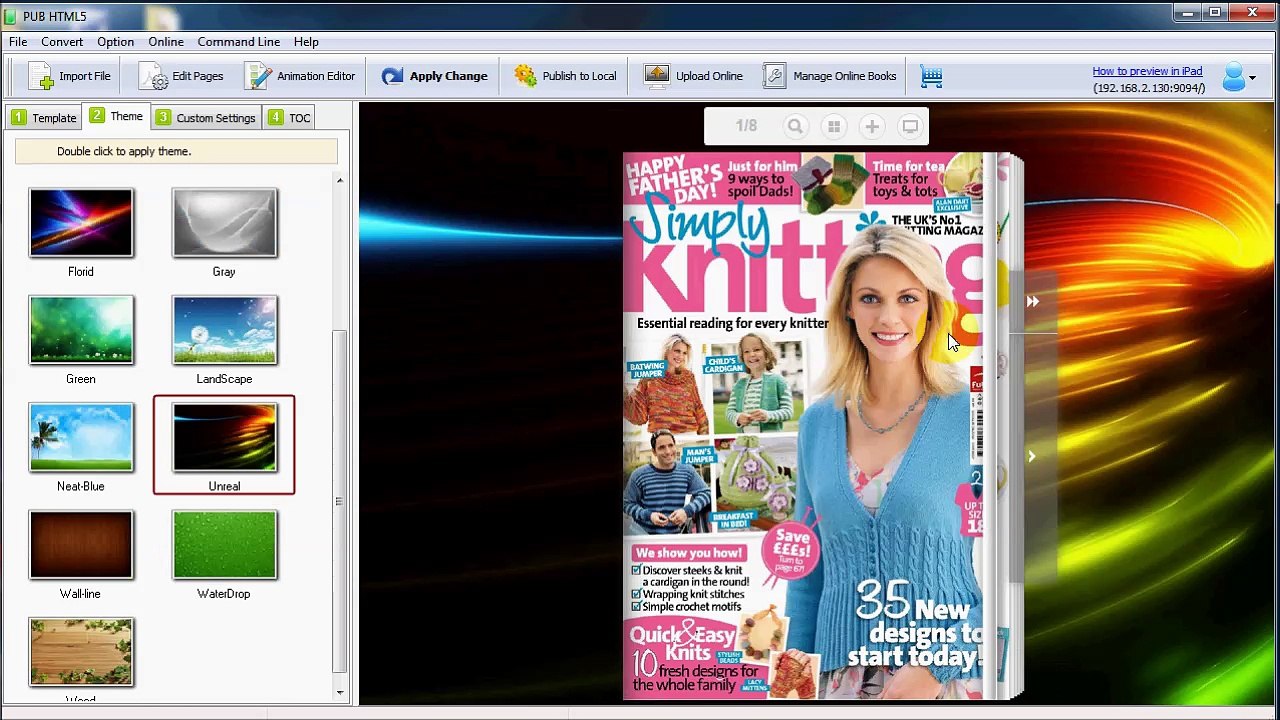The image size is (1280, 720).
Task: Click the PUB HTML5 title bar icon
Action: (10, 16)
